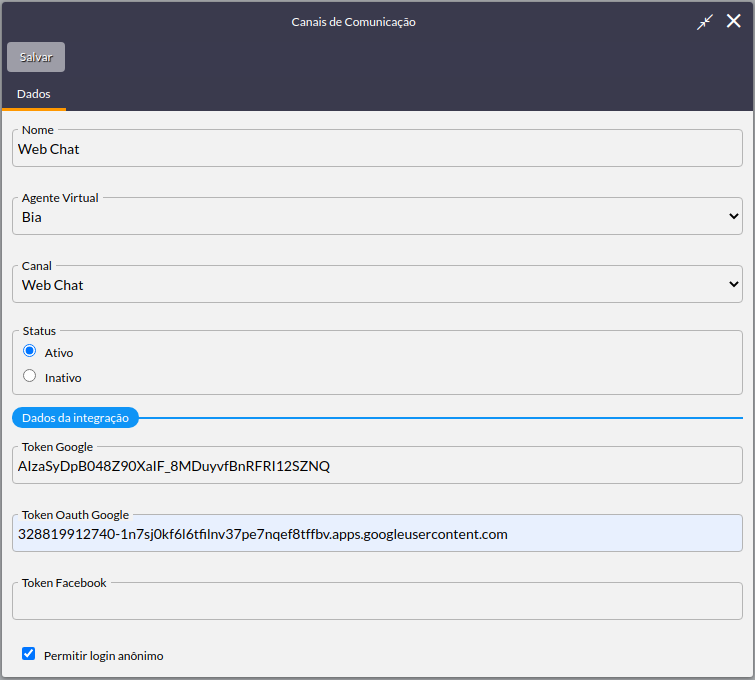Click the Permitir login anônimo label text

(x=104, y=656)
